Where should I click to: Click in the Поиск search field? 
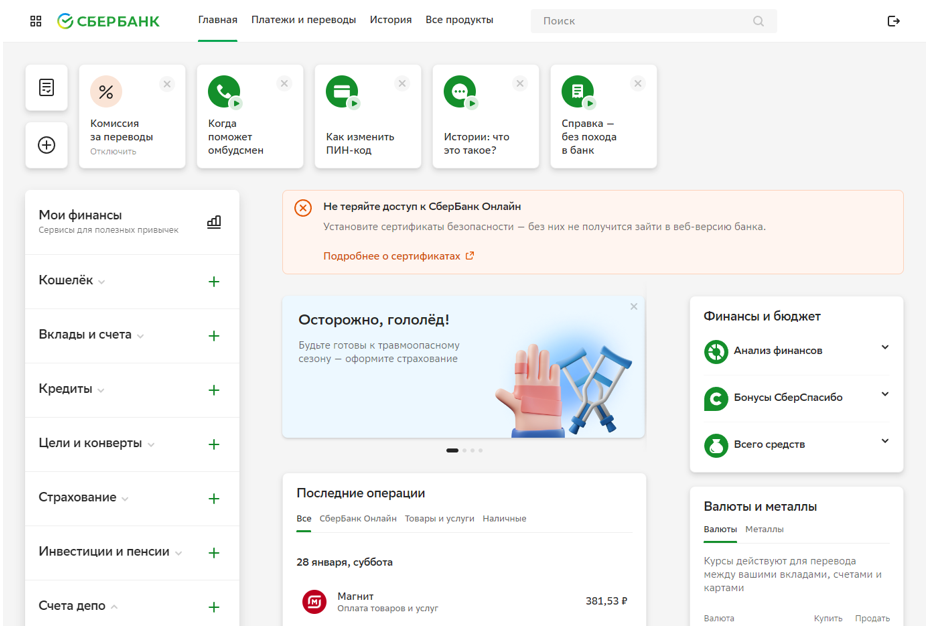654,21
